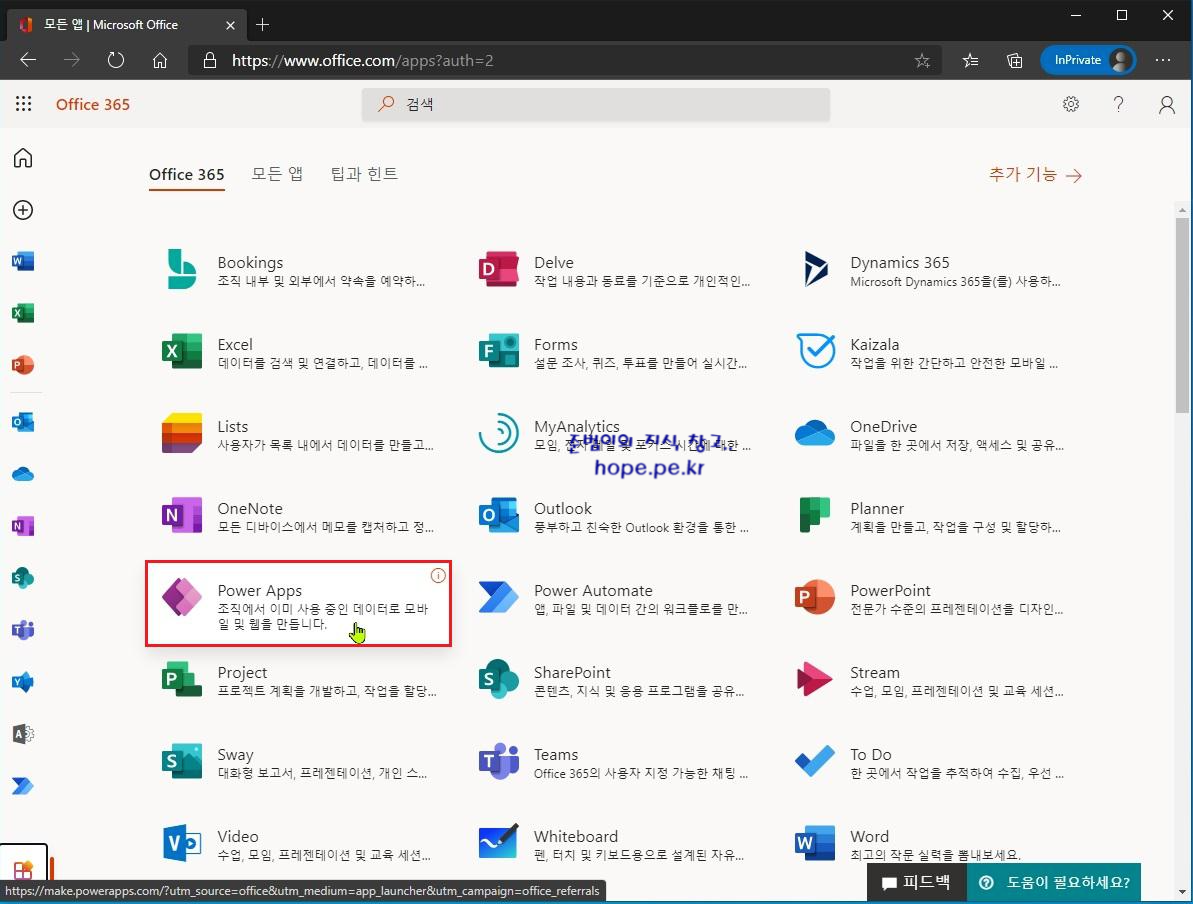Switch to the 모든 앱 tab
This screenshot has width=1193, height=904.
point(277,174)
